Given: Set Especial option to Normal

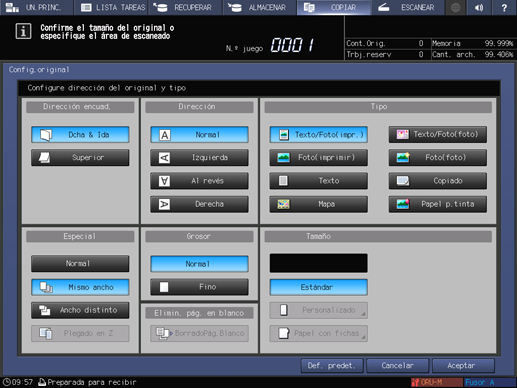Looking at the screenshot, I should pos(80,264).
